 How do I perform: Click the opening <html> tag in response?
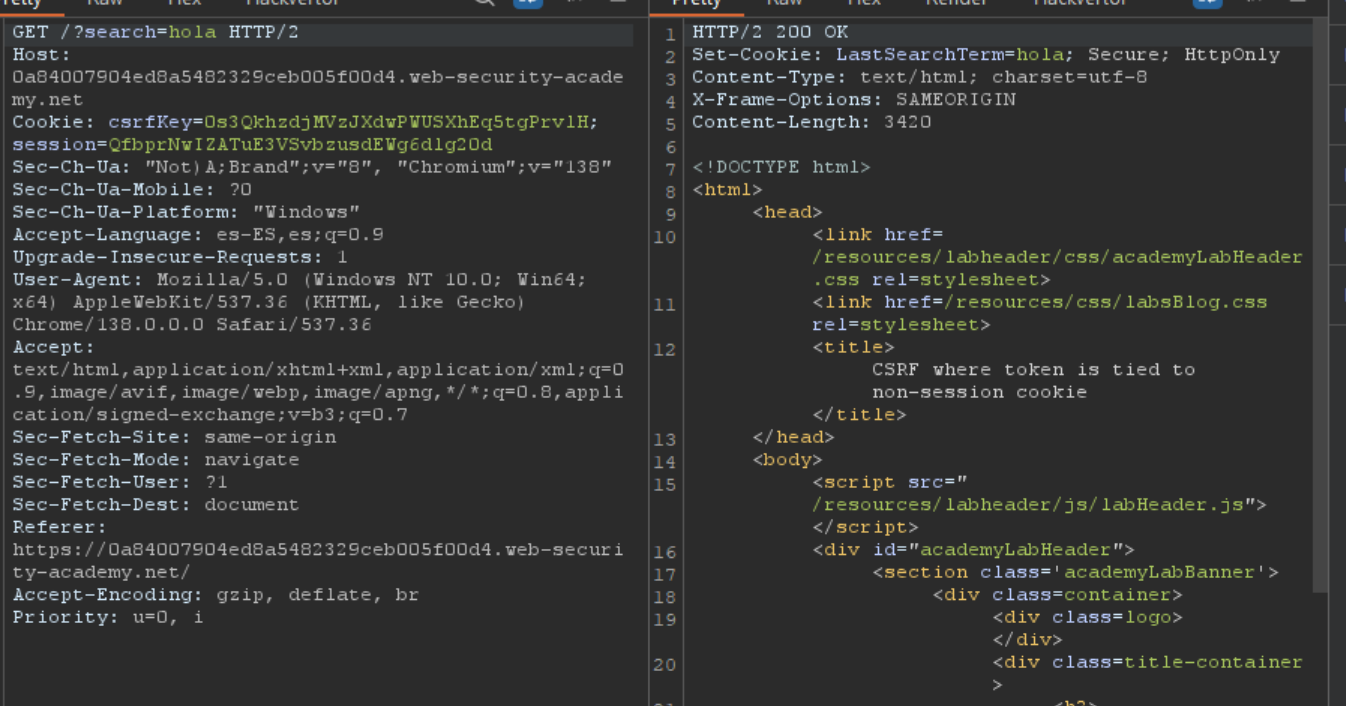tap(728, 190)
